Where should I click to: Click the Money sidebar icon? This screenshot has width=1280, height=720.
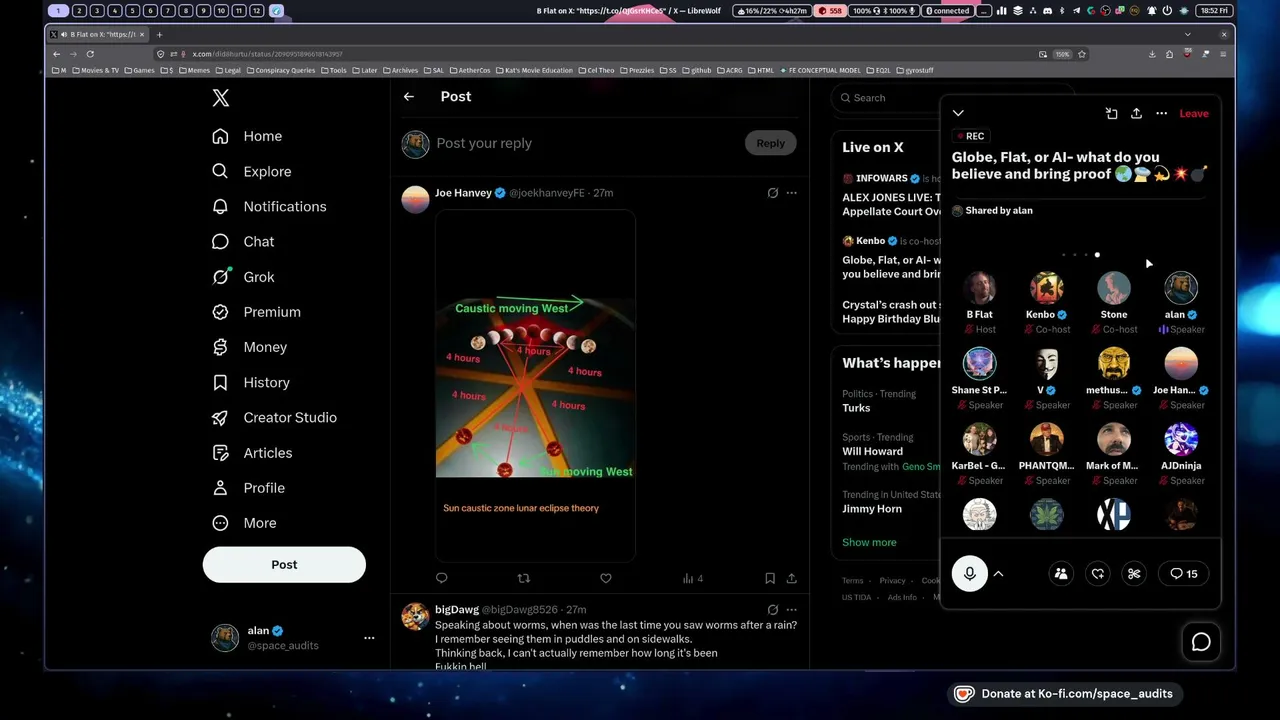(221, 347)
